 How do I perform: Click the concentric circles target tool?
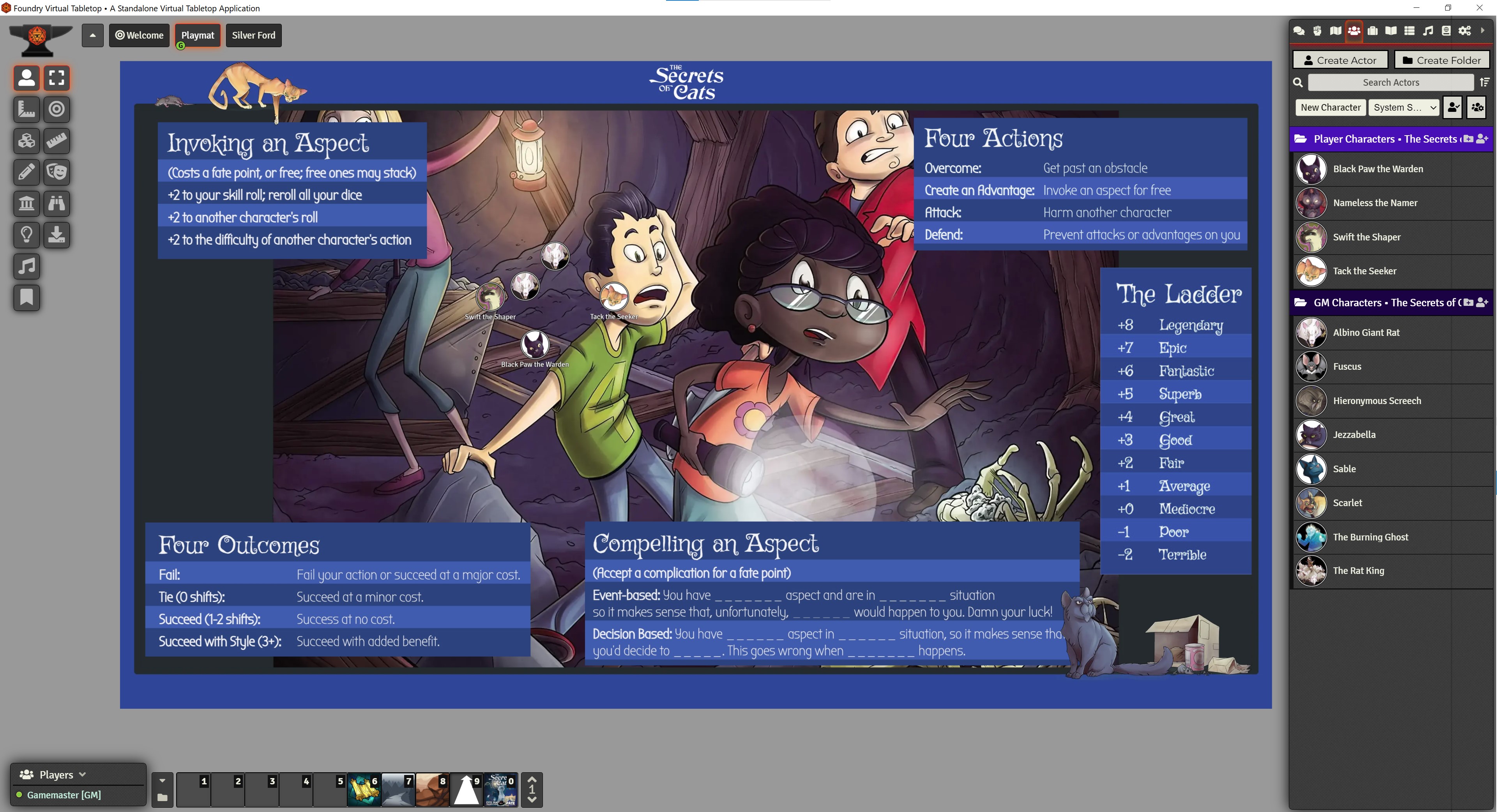click(x=57, y=109)
